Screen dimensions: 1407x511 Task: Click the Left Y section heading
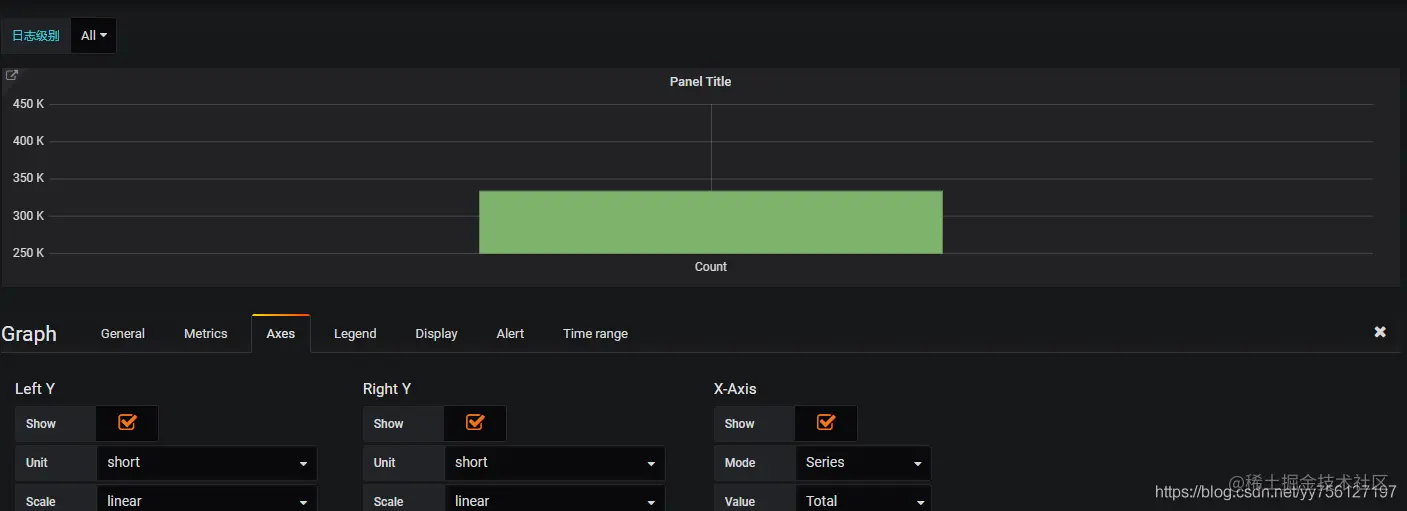(35, 388)
